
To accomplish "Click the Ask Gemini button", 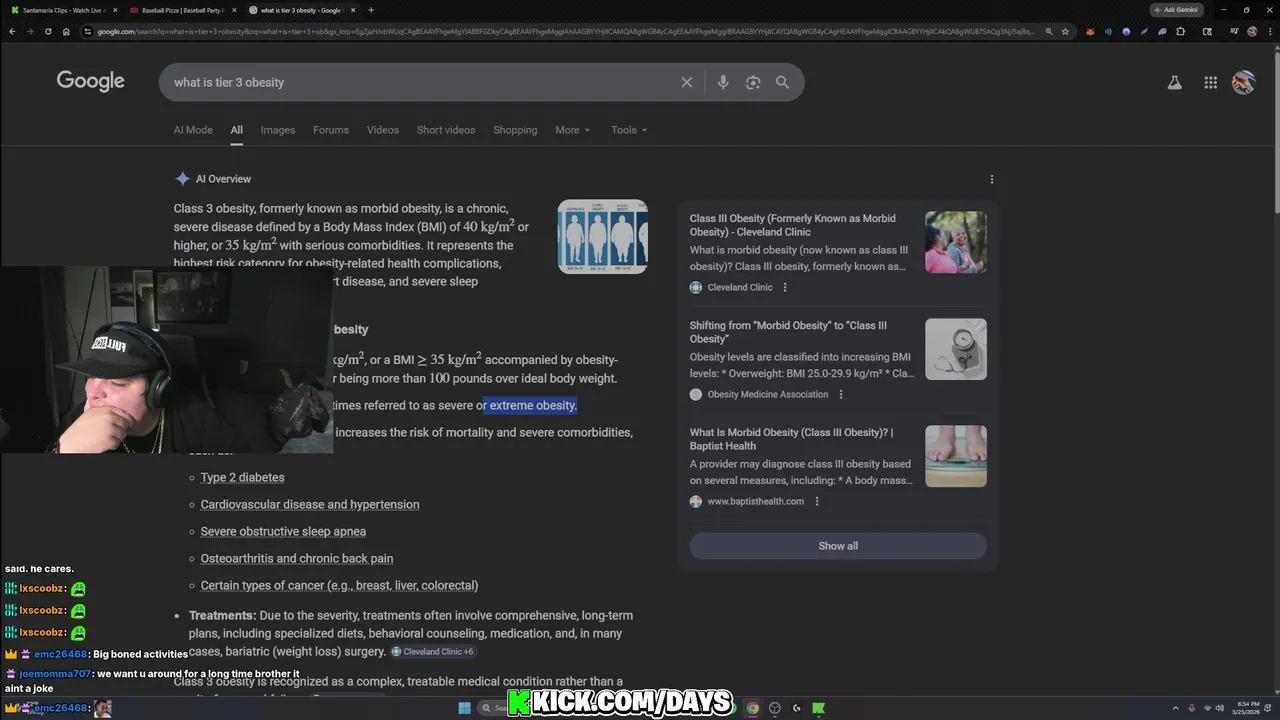I will coord(1176,10).
